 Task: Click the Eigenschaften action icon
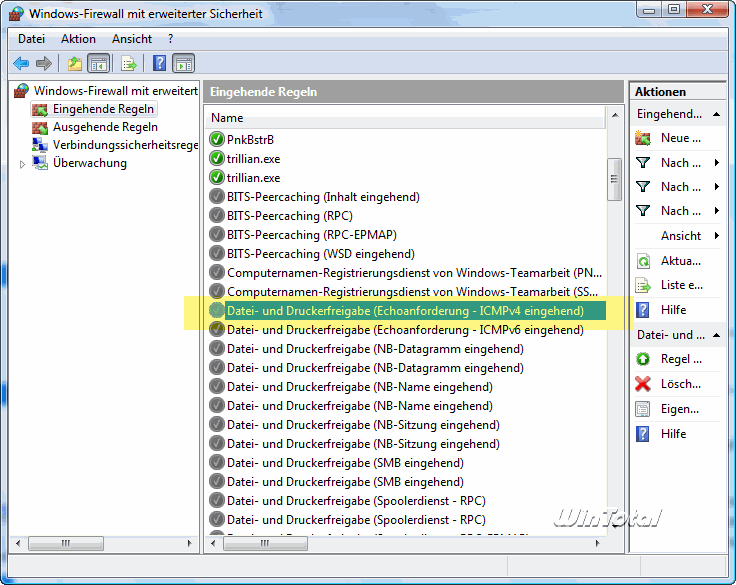click(643, 409)
